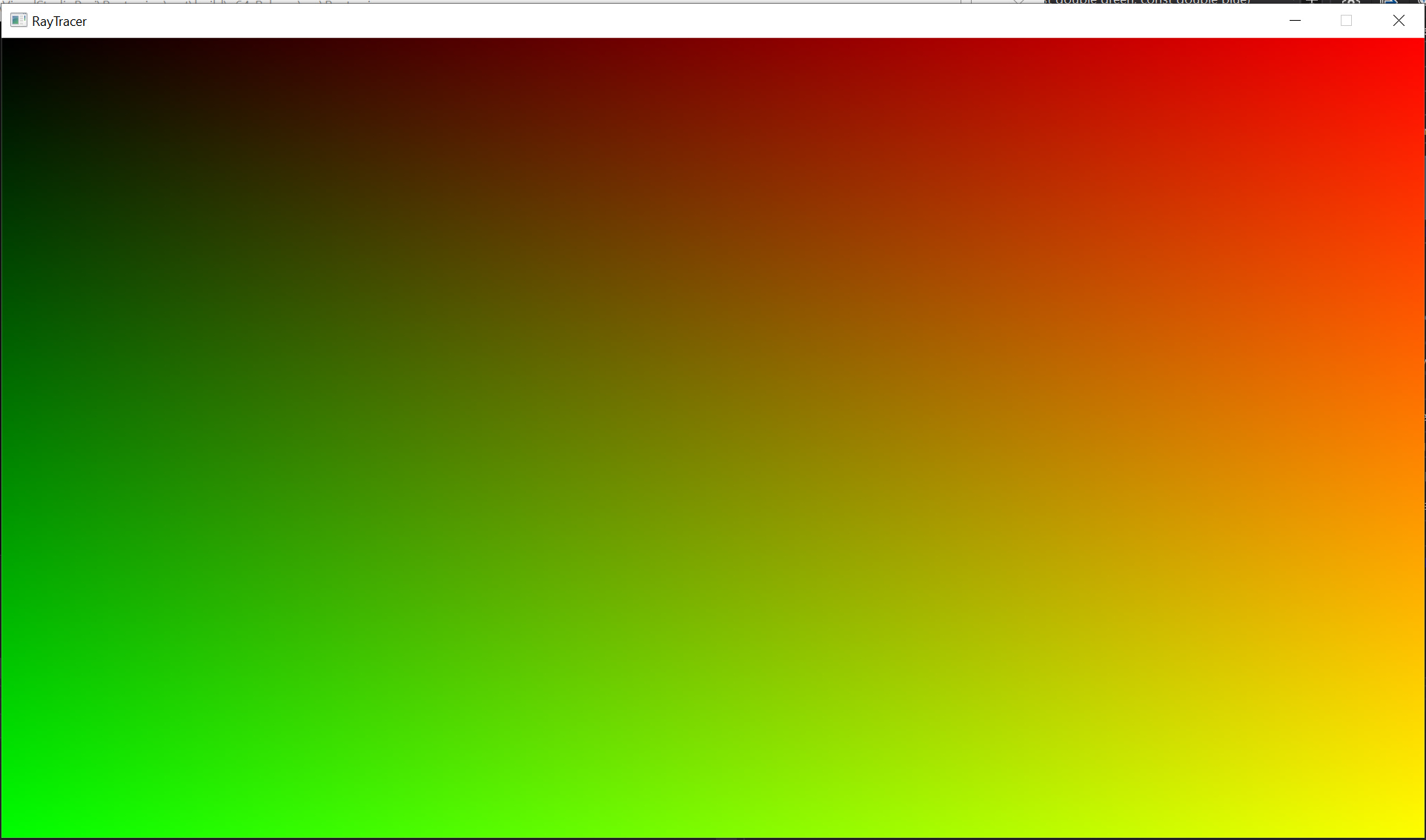
Task: Click the black top-left corner of gradient
Action: pyautogui.click(x=10, y=47)
